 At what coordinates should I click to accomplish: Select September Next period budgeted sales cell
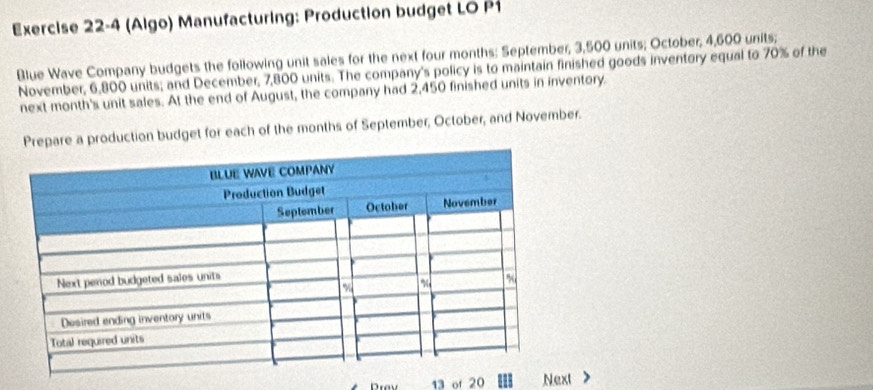click(303, 270)
